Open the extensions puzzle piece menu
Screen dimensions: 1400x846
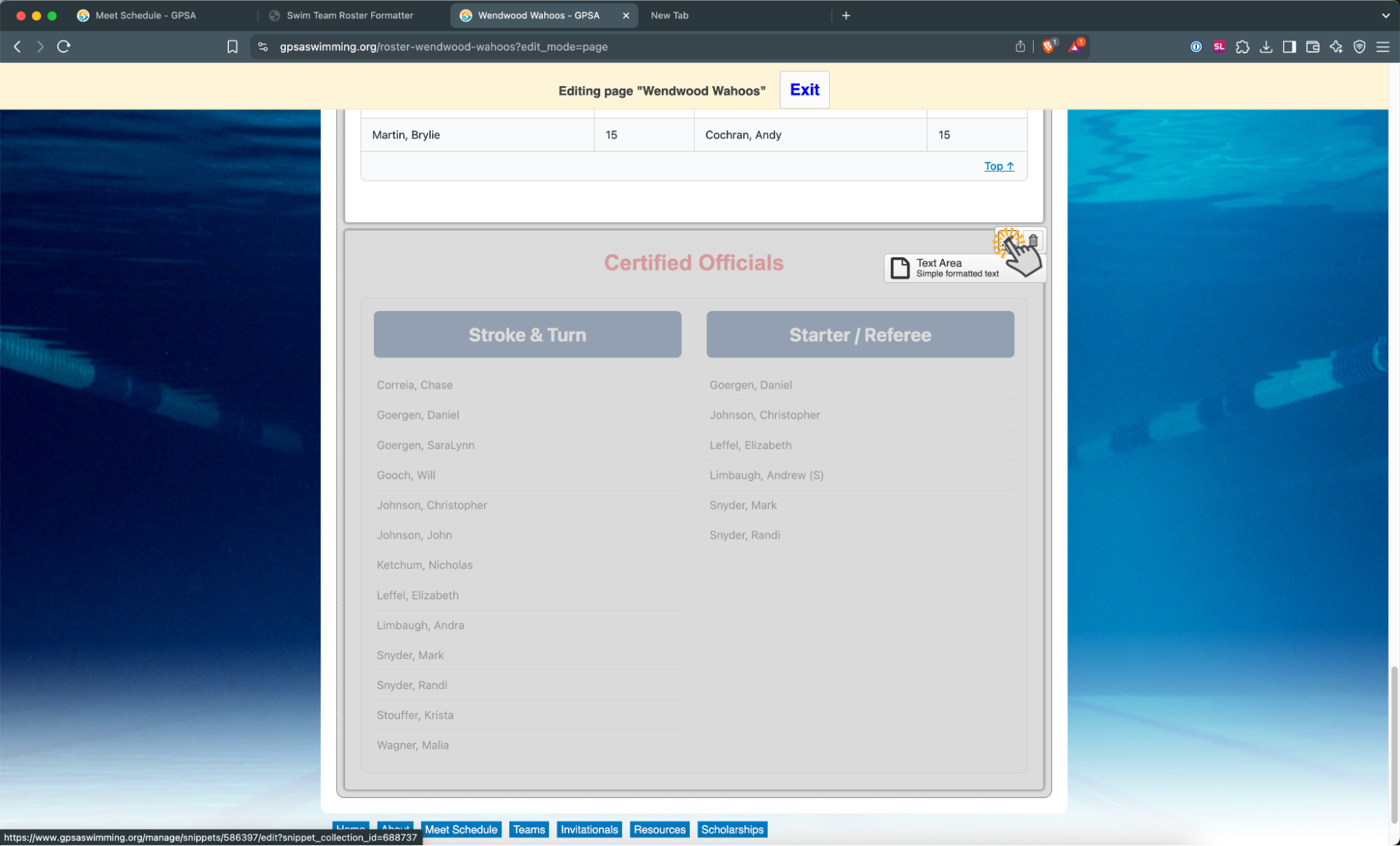pyautogui.click(x=1242, y=46)
